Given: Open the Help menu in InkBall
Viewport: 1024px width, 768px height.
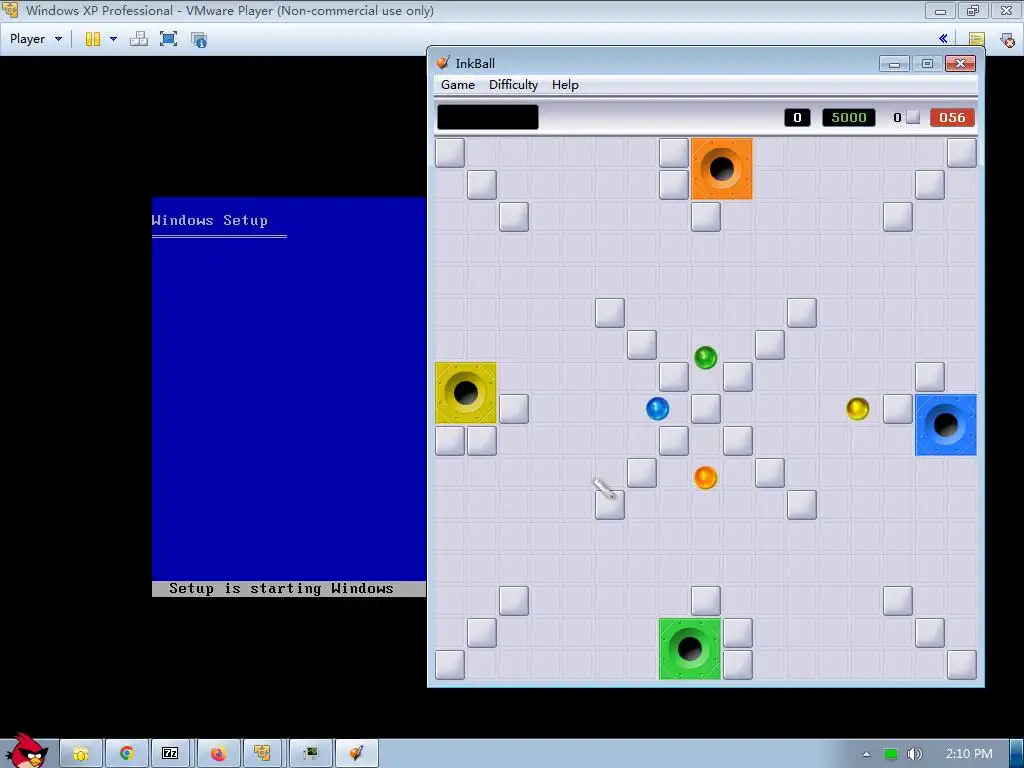Looking at the screenshot, I should pyautogui.click(x=565, y=85).
